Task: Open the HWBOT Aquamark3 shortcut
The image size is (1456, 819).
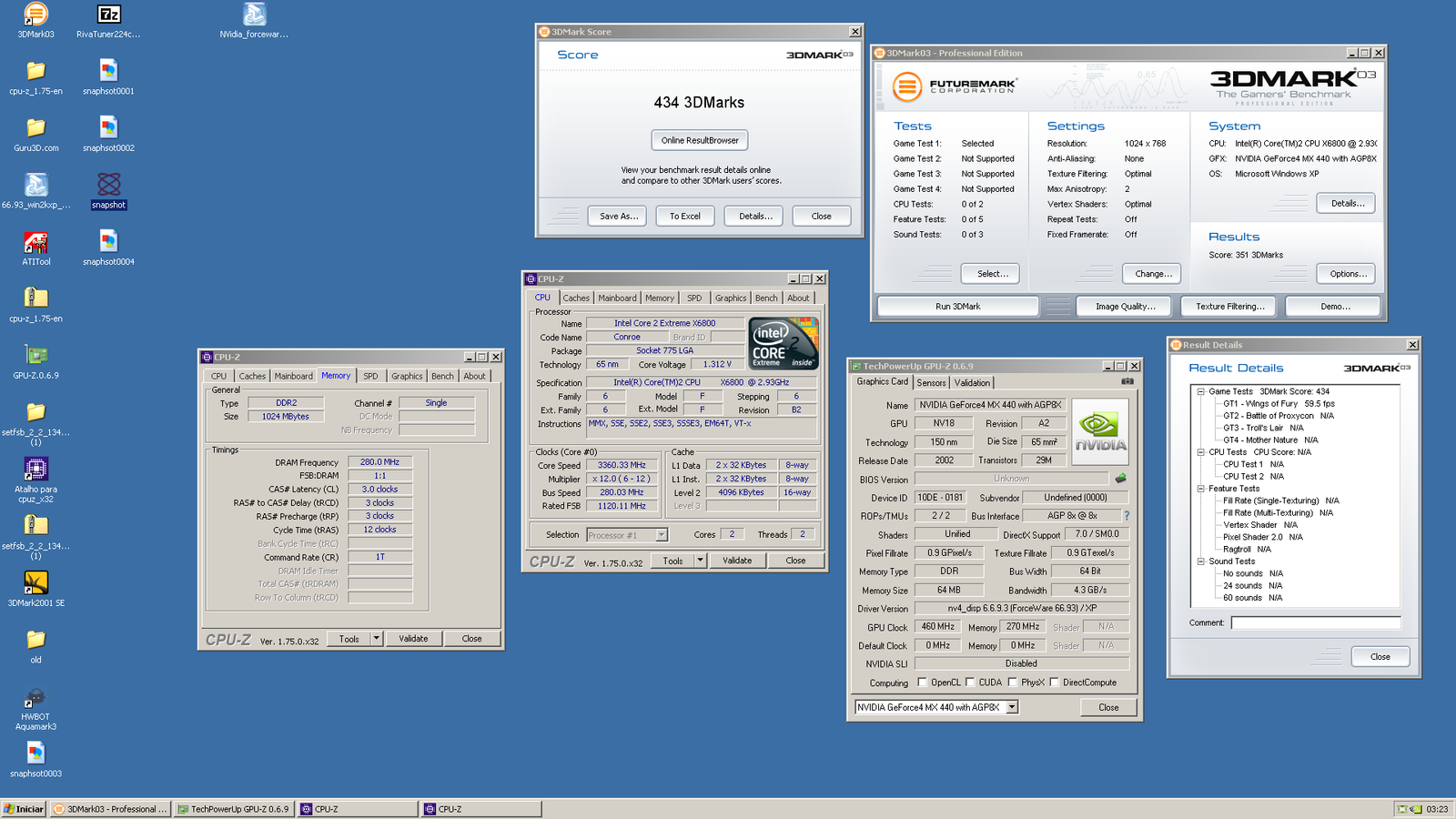Action: tap(35, 698)
